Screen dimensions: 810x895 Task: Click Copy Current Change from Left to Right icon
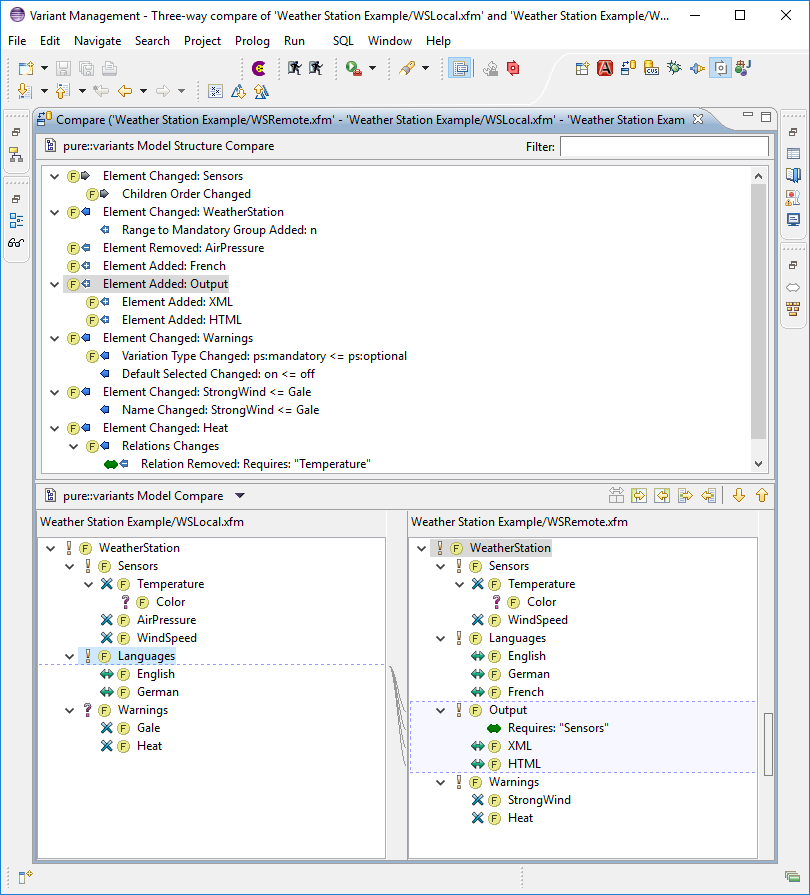[685, 495]
